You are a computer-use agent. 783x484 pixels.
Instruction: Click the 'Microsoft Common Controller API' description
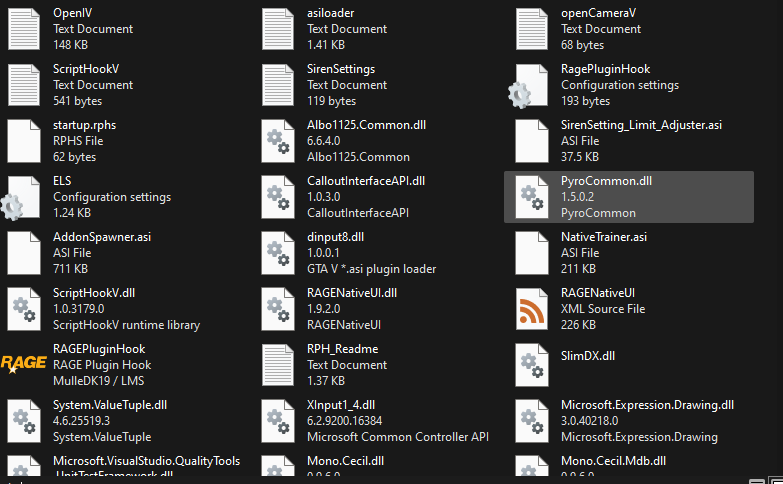point(398,437)
